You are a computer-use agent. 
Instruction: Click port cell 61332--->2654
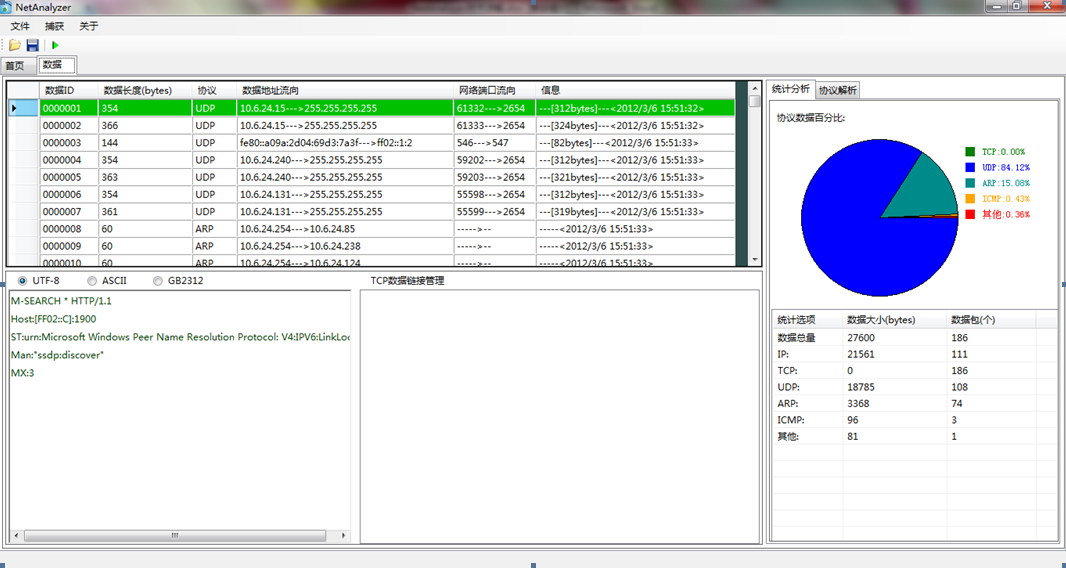click(x=494, y=108)
